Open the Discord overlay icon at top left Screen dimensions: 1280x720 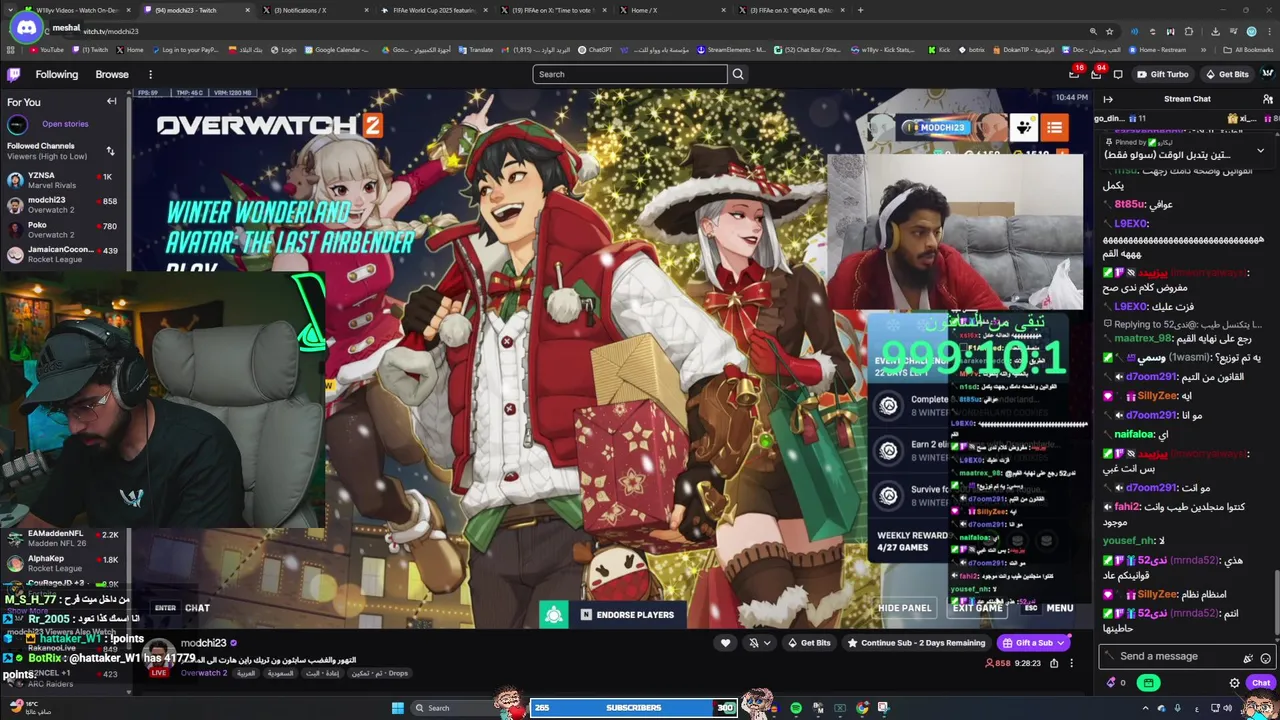(26, 27)
